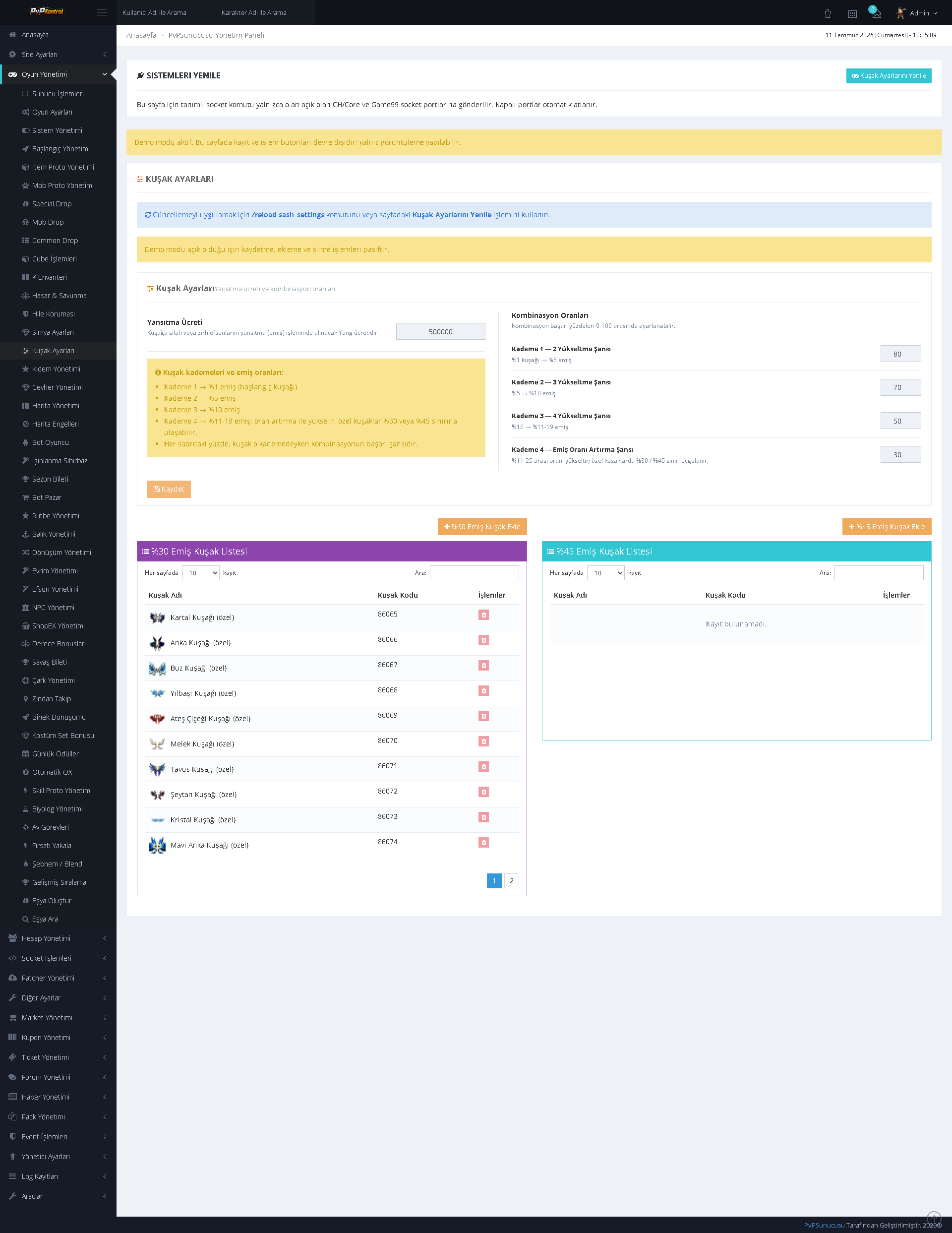Open Anasayfa in sidebar

[58, 34]
